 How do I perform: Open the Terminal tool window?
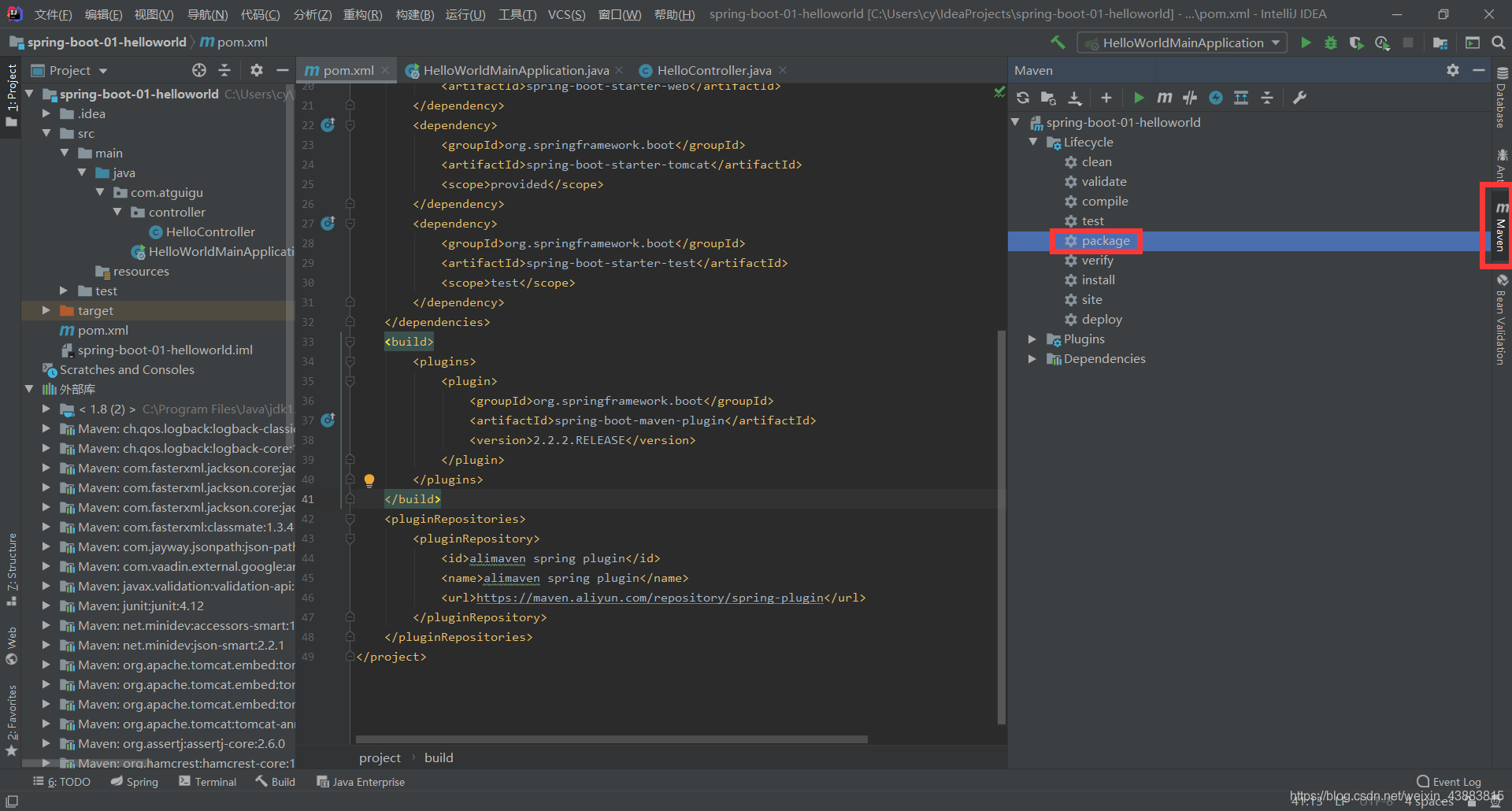[x=208, y=782]
